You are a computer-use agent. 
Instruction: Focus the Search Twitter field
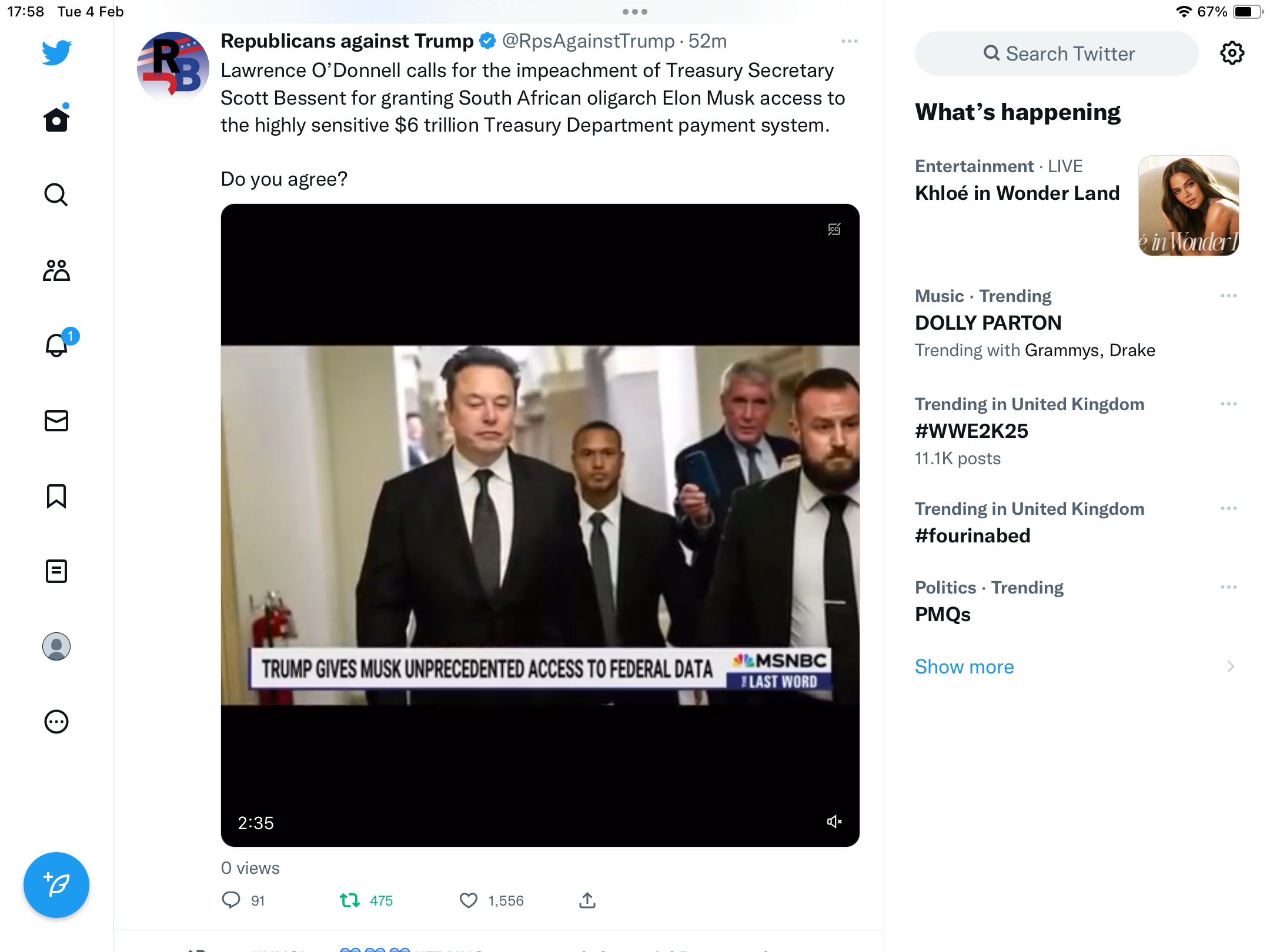point(1057,53)
